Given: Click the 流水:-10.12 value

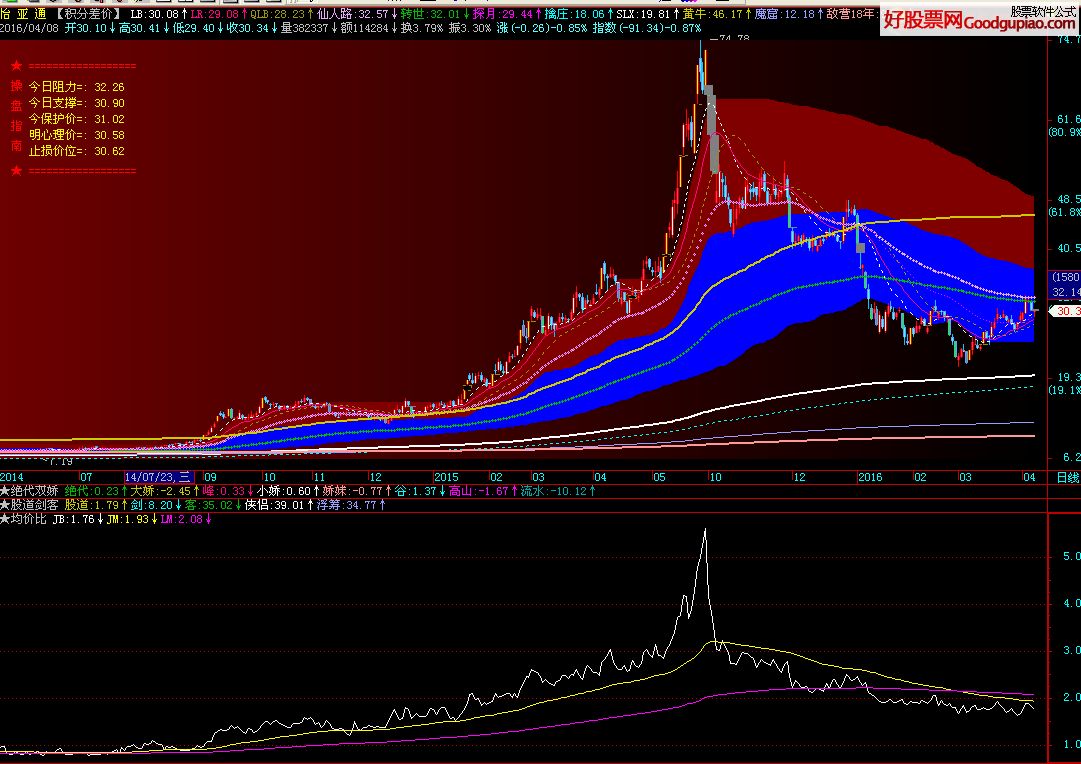Looking at the screenshot, I should (x=553, y=491).
